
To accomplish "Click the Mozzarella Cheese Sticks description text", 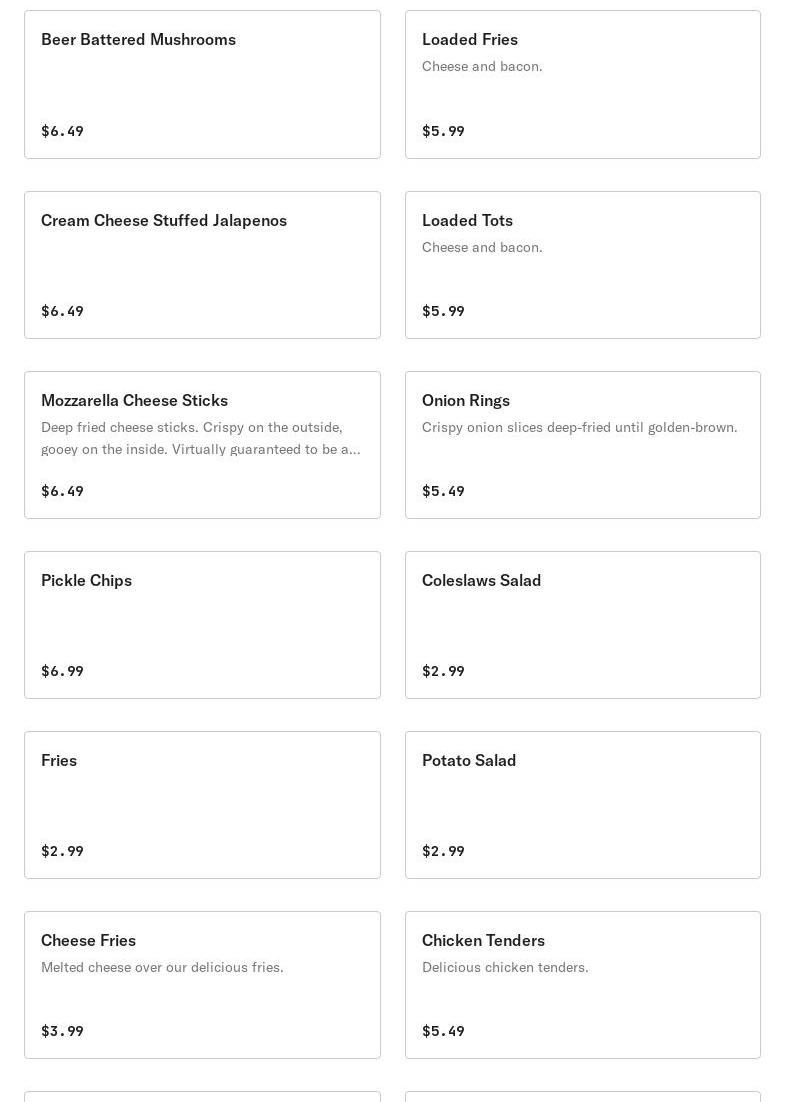I will pyautogui.click(x=200, y=438).
